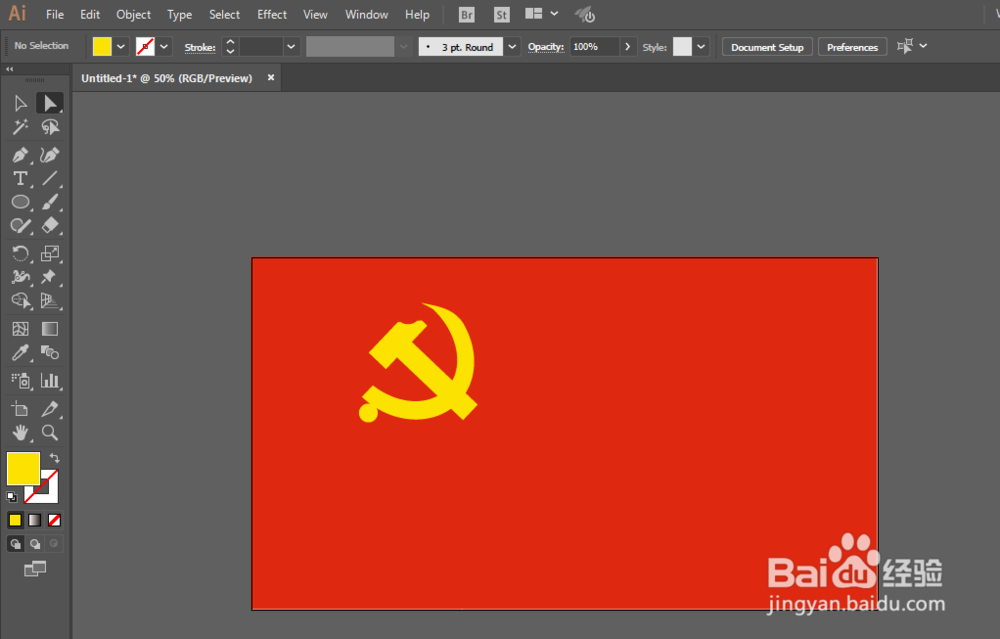1000x639 pixels.
Task: Open stroke color dropdown in control bar
Action: click(x=164, y=47)
